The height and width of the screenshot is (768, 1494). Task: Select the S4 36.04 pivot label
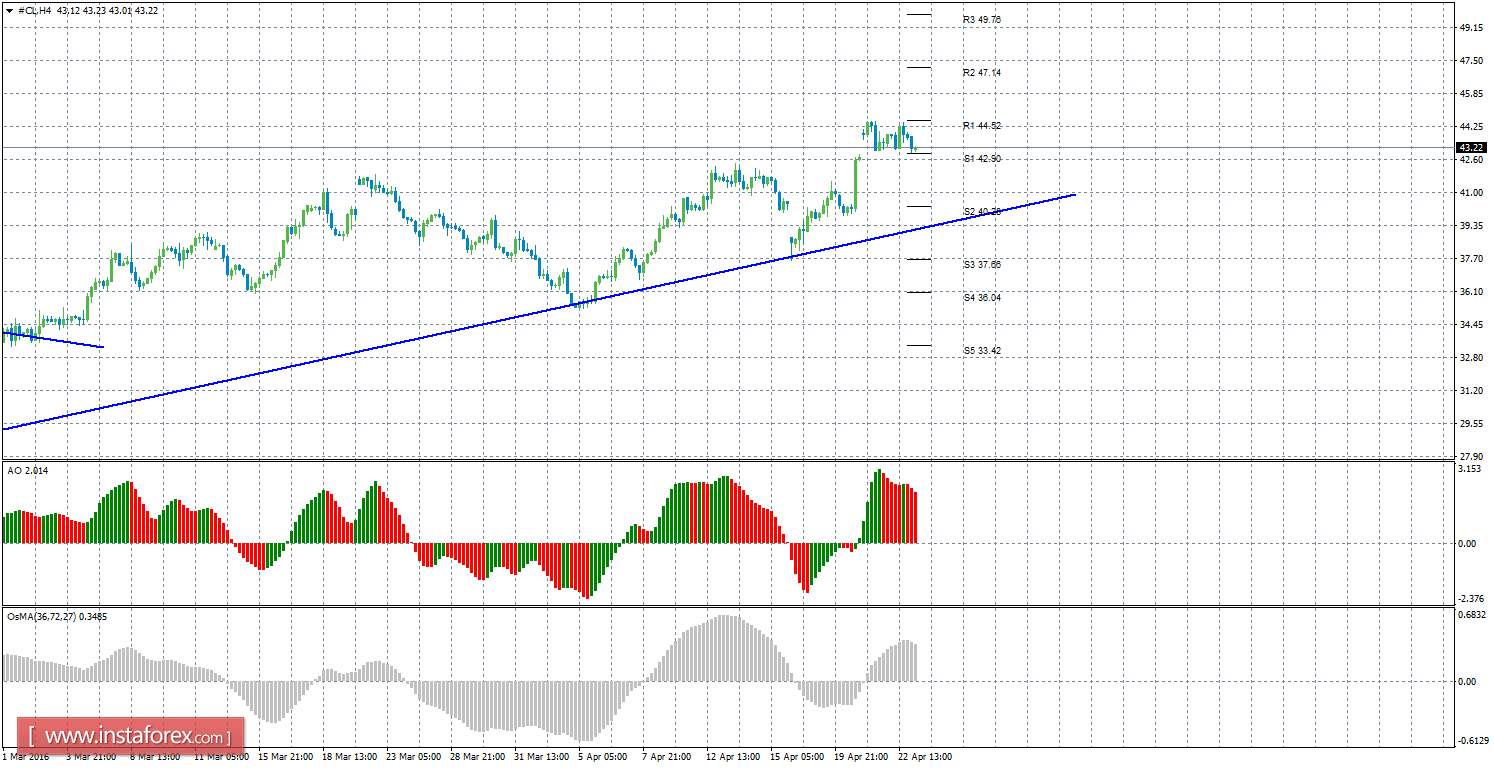982,298
